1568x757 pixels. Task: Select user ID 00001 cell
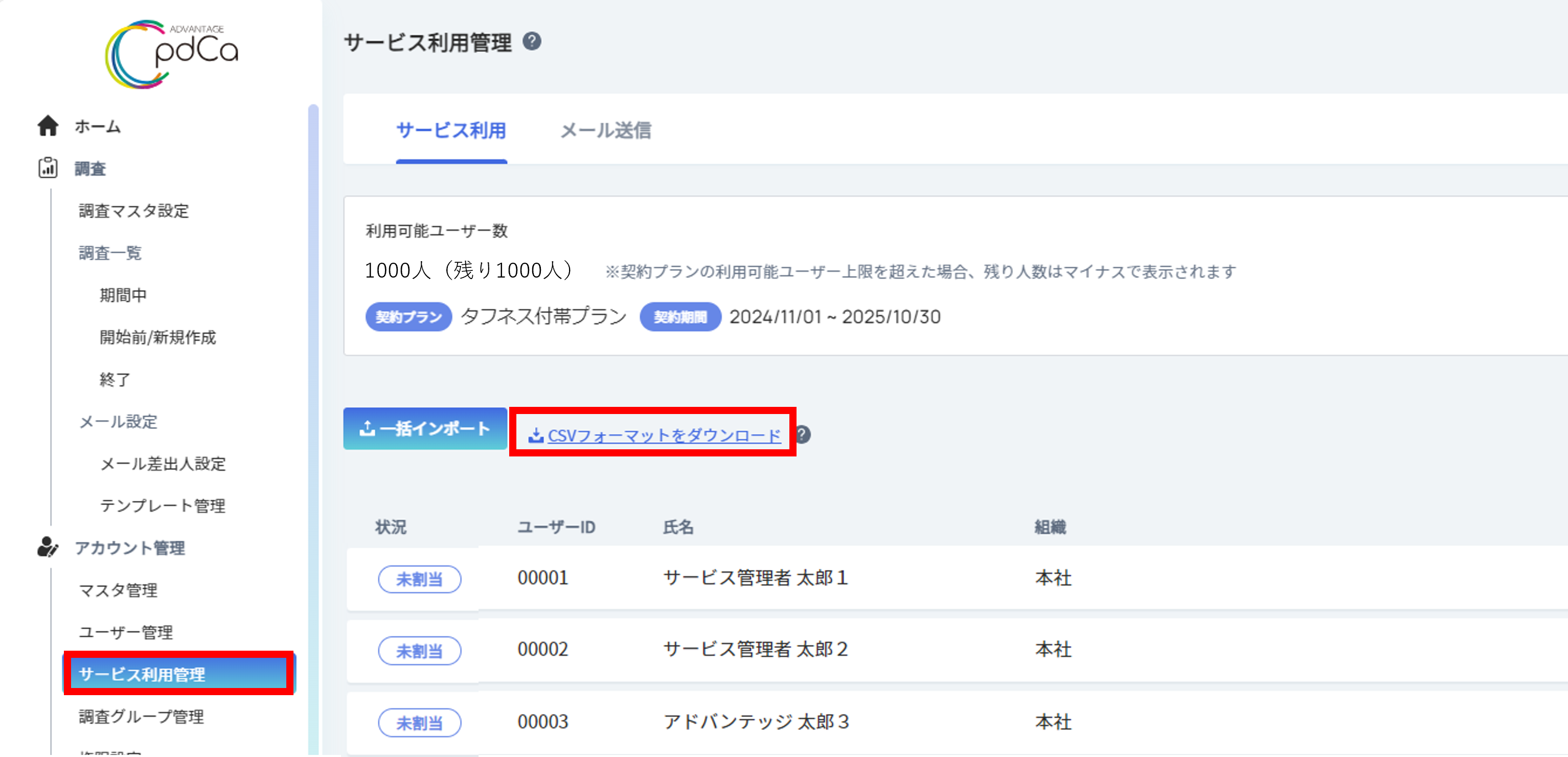pos(543,578)
